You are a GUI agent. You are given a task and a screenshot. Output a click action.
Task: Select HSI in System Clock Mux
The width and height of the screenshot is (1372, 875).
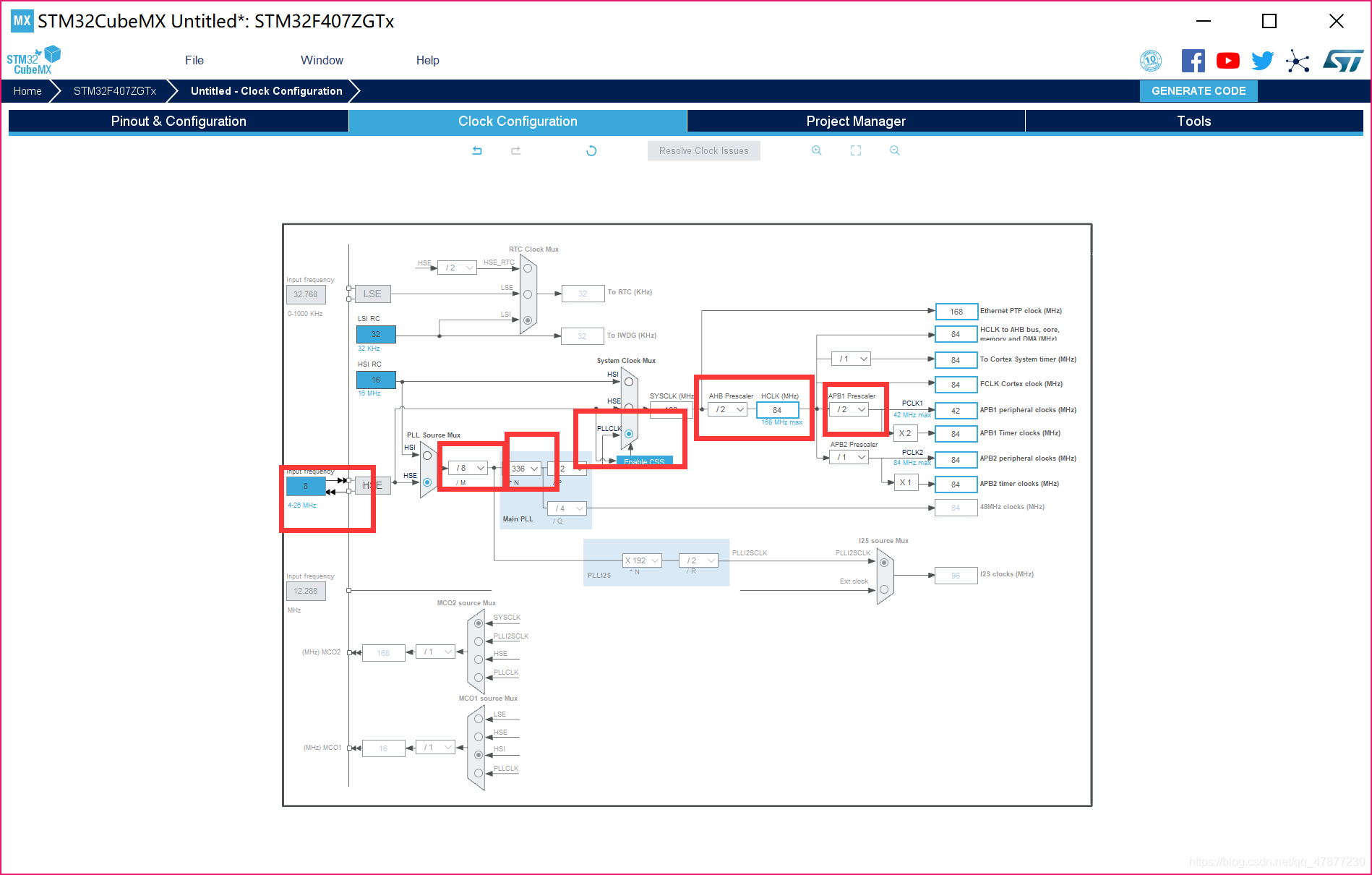click(x=629, y=381)
